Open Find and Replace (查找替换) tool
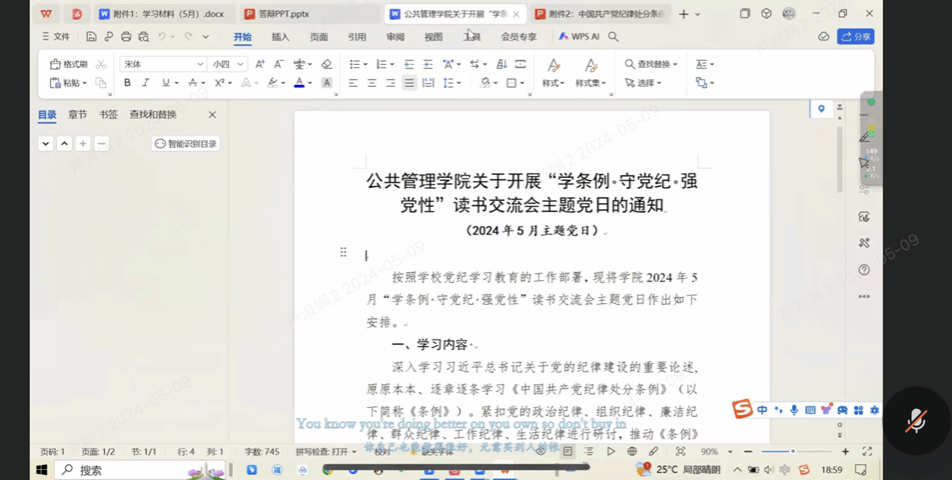Viewport: 952px width, 480px height. (x=650, y=64)
